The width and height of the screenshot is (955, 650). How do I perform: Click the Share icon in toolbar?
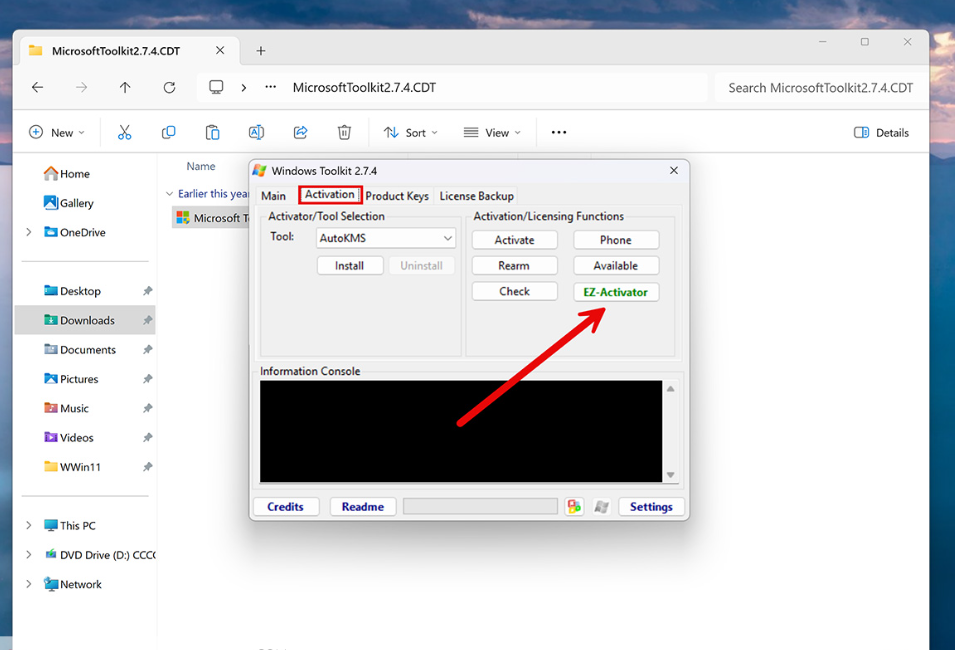[x=300, y=132]
